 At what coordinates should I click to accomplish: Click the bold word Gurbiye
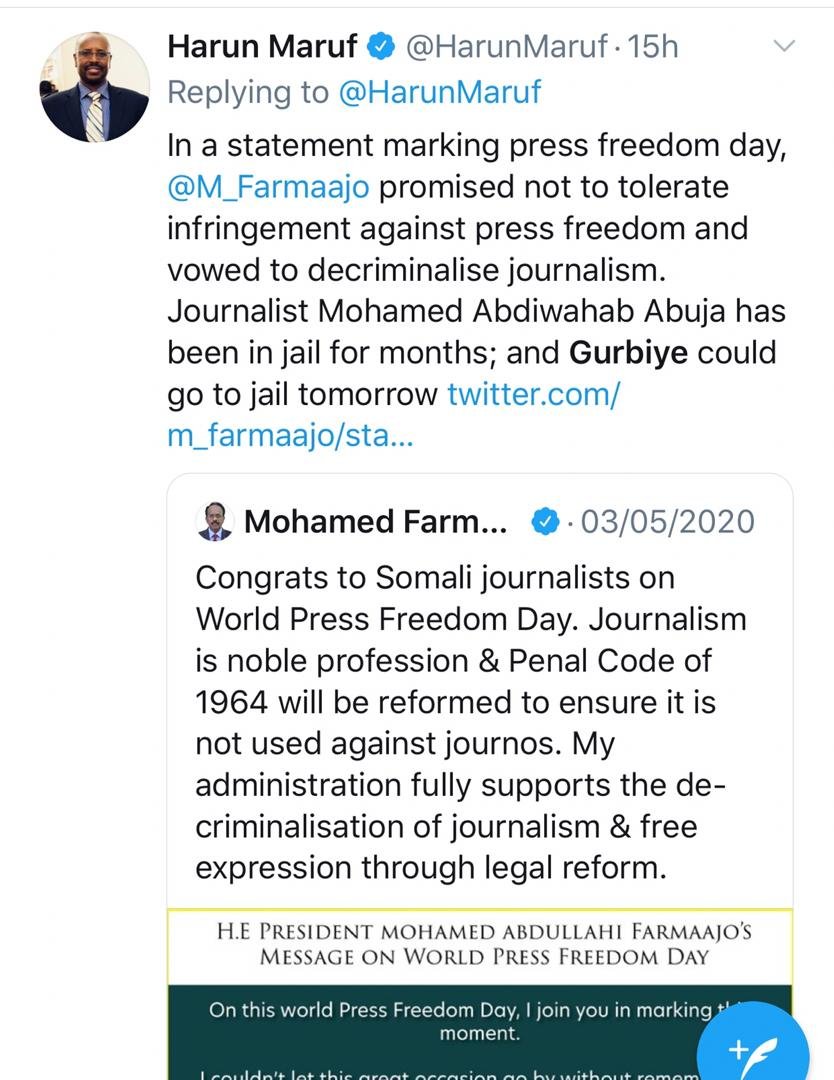(629, 354)
